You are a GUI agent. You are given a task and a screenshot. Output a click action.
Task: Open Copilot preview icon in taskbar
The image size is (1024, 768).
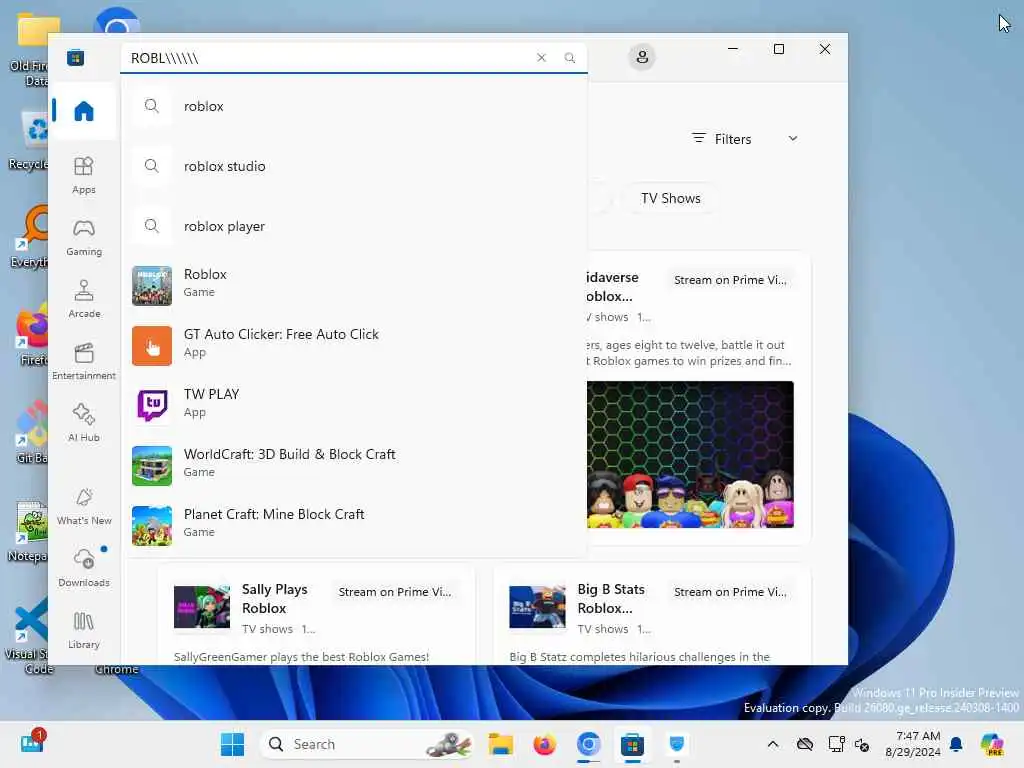click(992, 744)
